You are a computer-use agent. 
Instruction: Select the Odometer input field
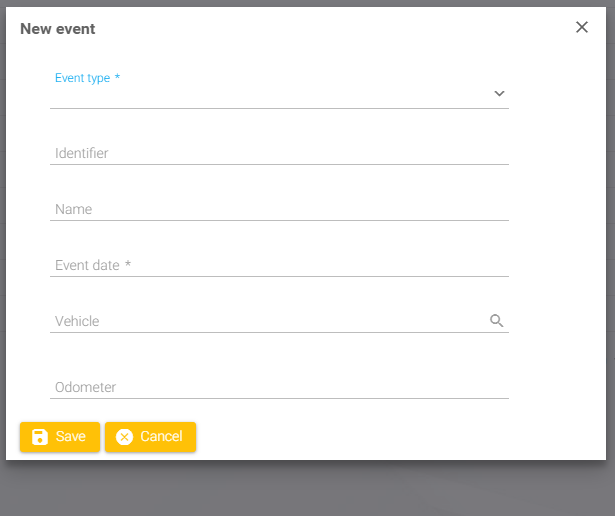pos(279,387)
